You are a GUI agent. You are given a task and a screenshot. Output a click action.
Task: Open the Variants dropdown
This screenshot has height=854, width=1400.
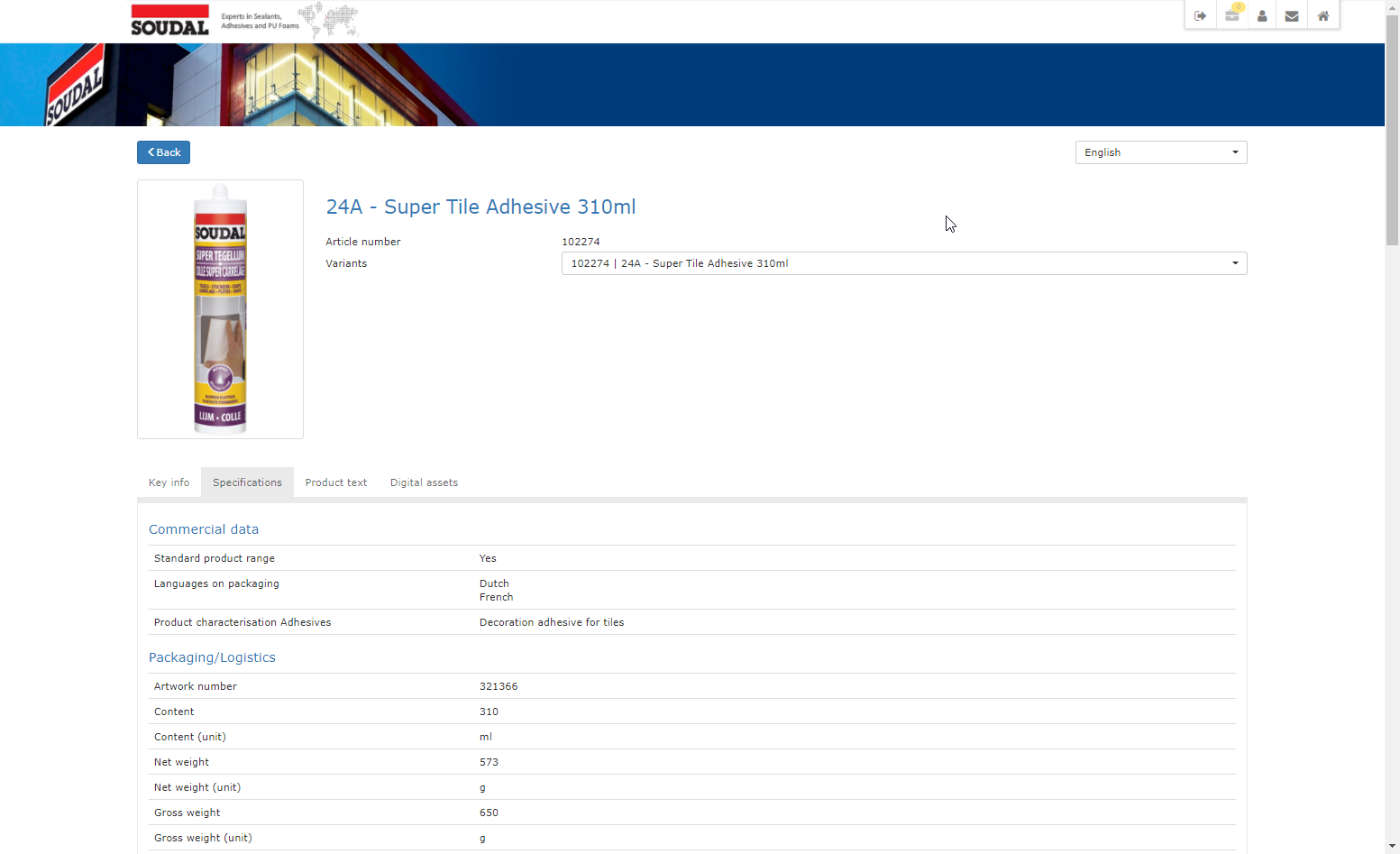[x=904, y=263]
